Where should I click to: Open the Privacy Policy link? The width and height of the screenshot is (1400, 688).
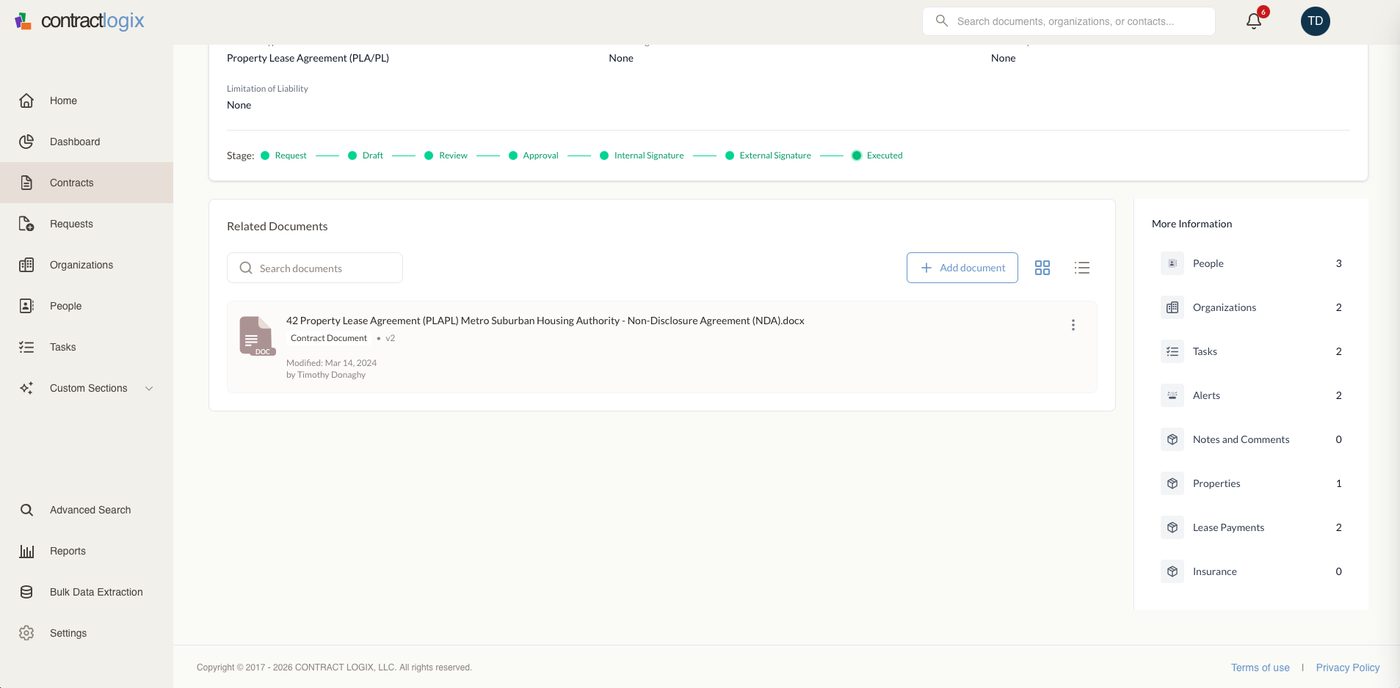pyautogui.click(x=1348, y=667)
